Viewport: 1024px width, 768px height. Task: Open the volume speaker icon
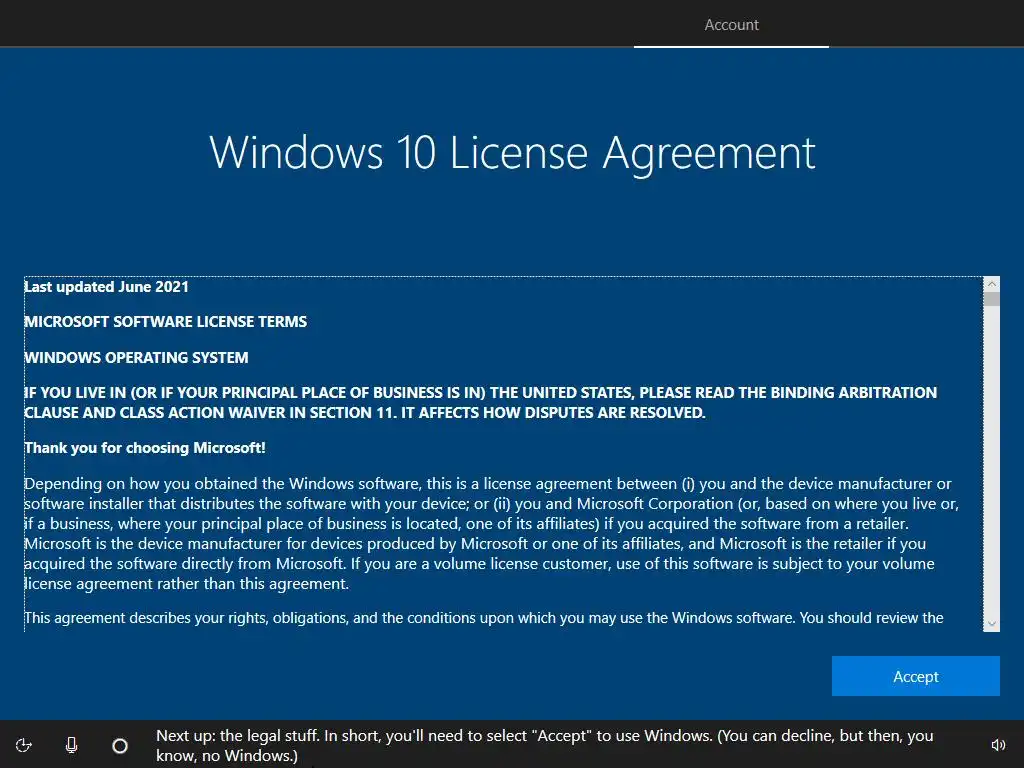tap(998, 745)
